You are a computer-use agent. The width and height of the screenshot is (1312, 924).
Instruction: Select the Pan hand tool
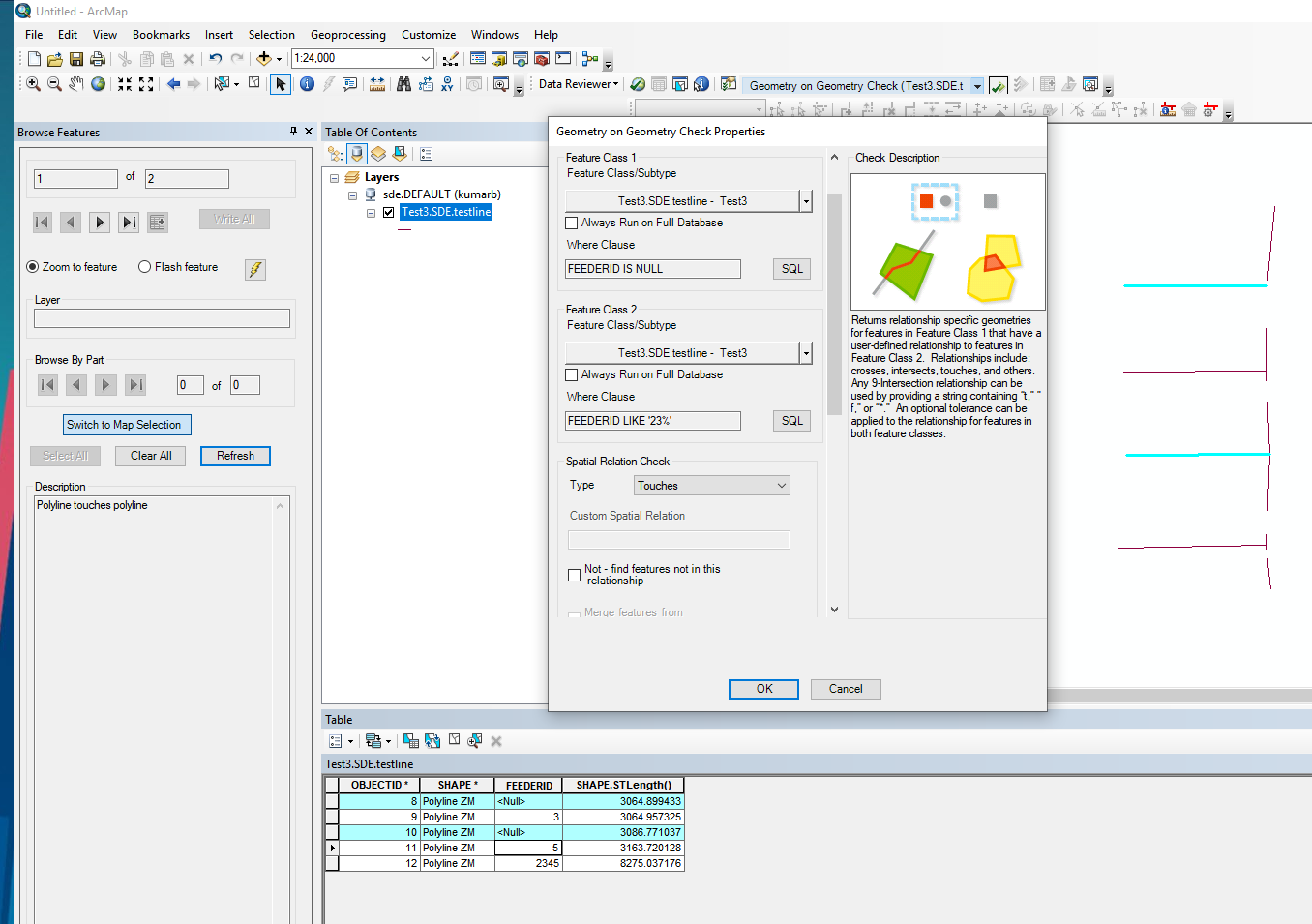76,84
